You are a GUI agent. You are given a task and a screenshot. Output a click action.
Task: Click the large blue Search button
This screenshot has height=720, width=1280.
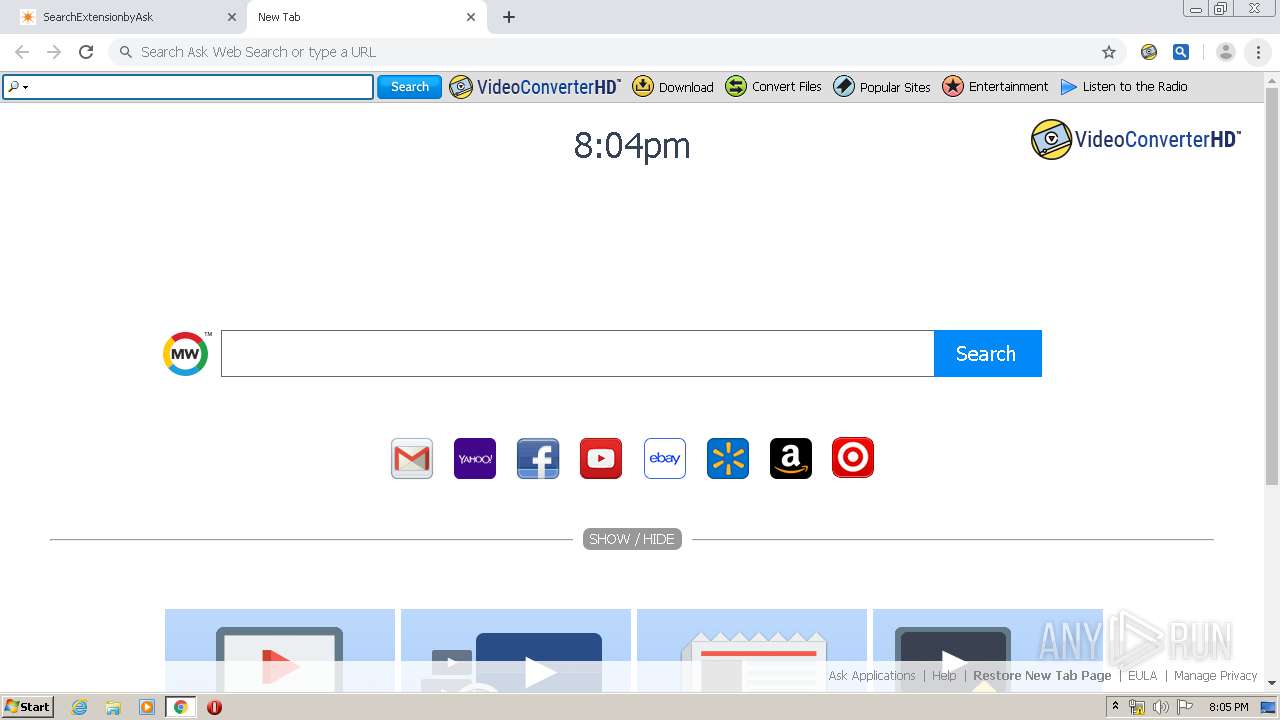(x=987, y=354)
